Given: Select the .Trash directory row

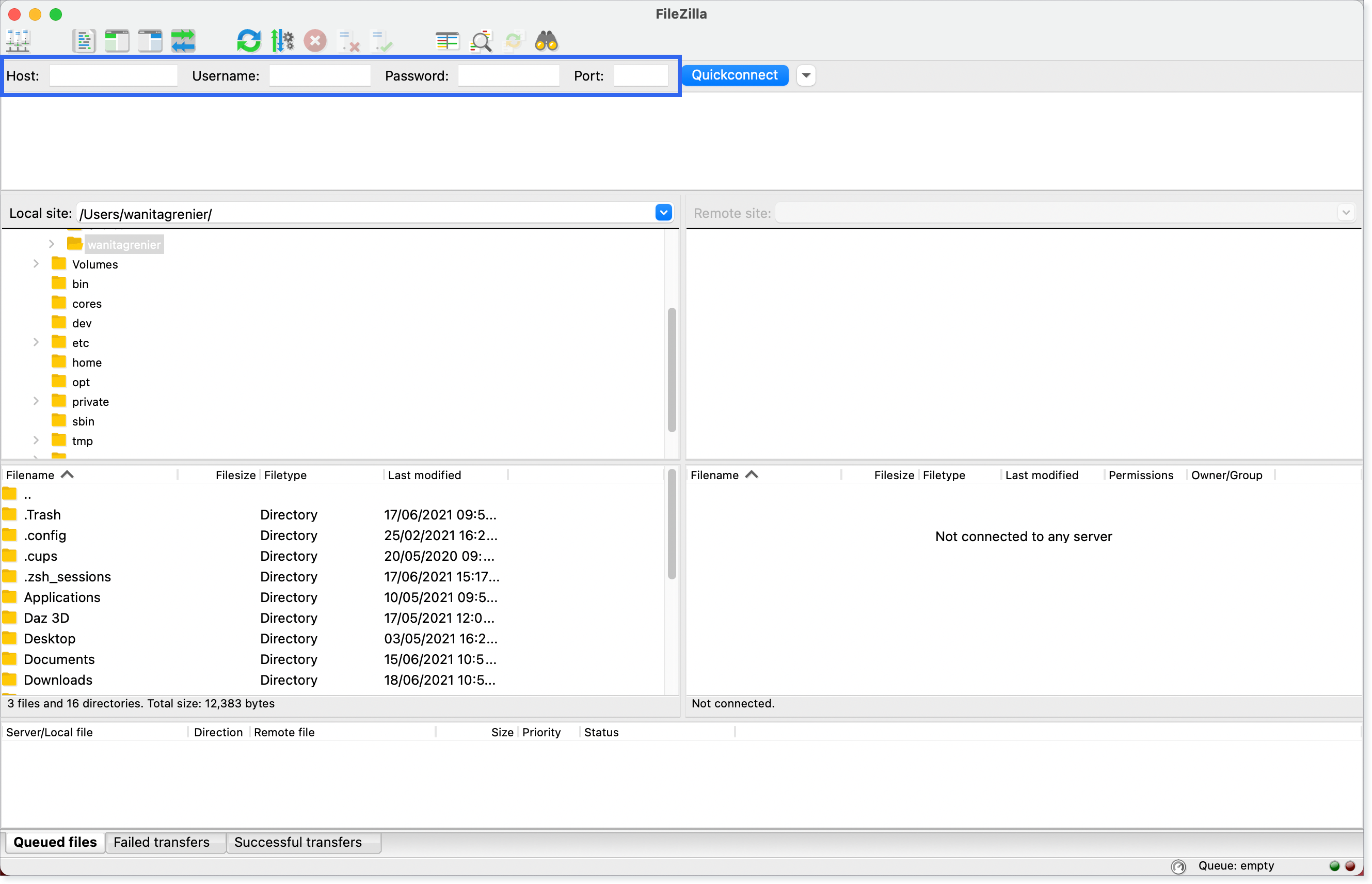Looking at the screenshot, I should (x=332, y=515).
